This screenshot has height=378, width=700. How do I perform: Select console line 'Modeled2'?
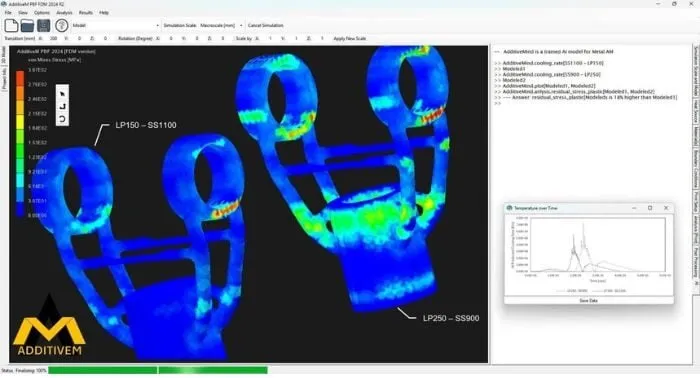(x=514, y=80)
